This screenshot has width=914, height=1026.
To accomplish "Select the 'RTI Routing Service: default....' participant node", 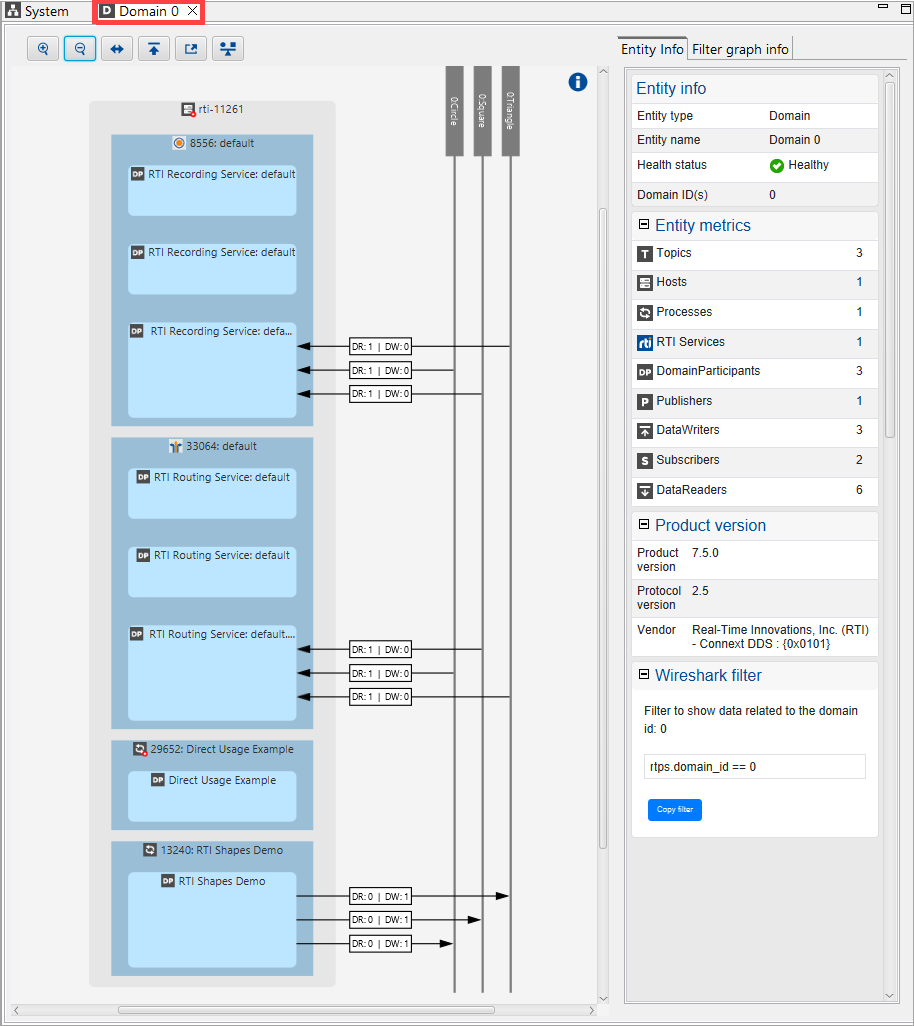I will [x=212, y=673].
